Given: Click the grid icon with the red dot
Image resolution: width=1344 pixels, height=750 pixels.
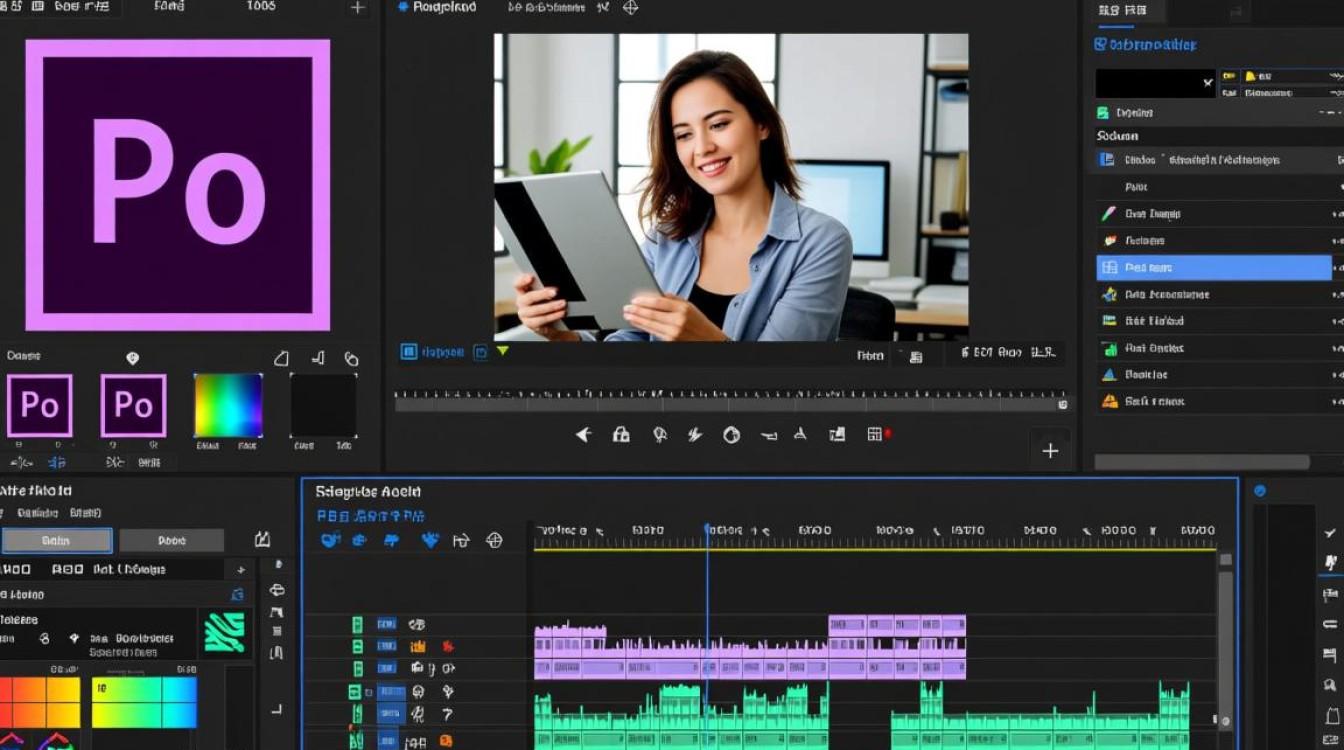Looking at the screenshot, I should tap(877, 434).
